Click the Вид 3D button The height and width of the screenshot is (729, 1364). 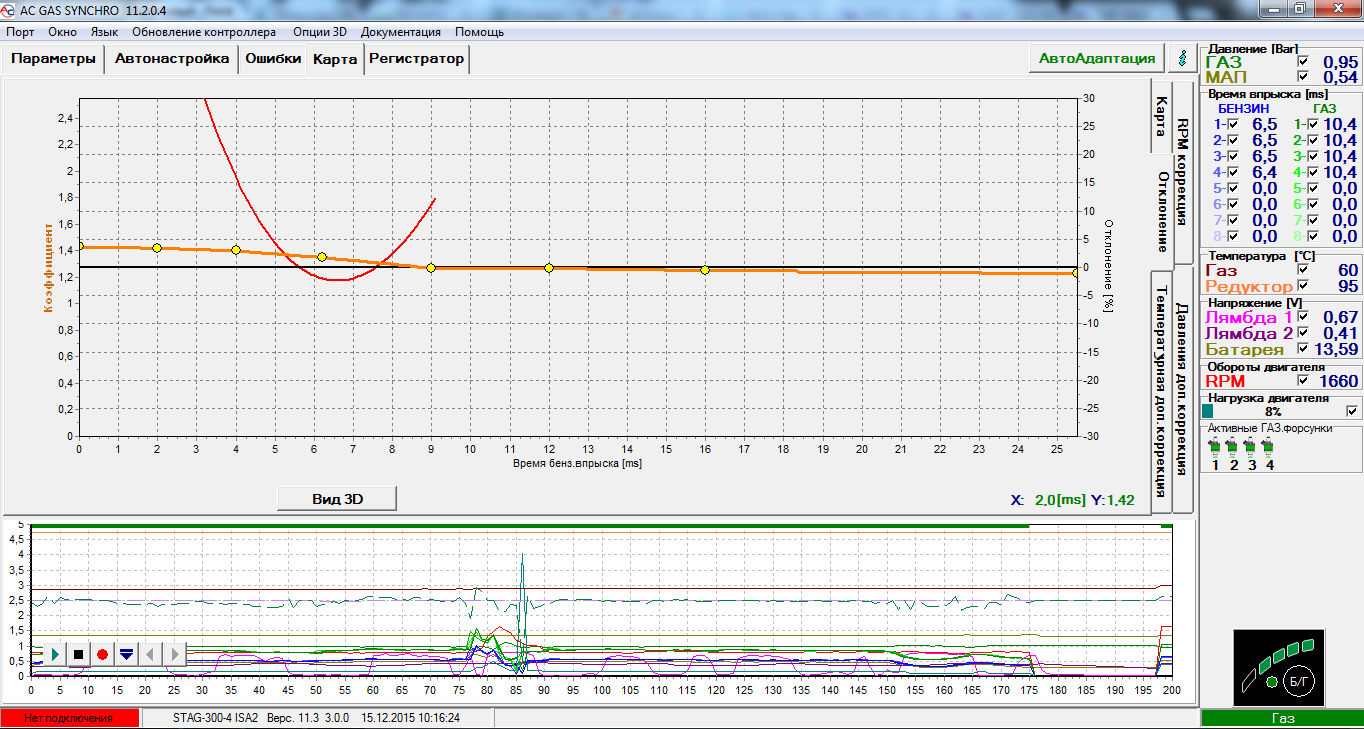click(337, 499)
